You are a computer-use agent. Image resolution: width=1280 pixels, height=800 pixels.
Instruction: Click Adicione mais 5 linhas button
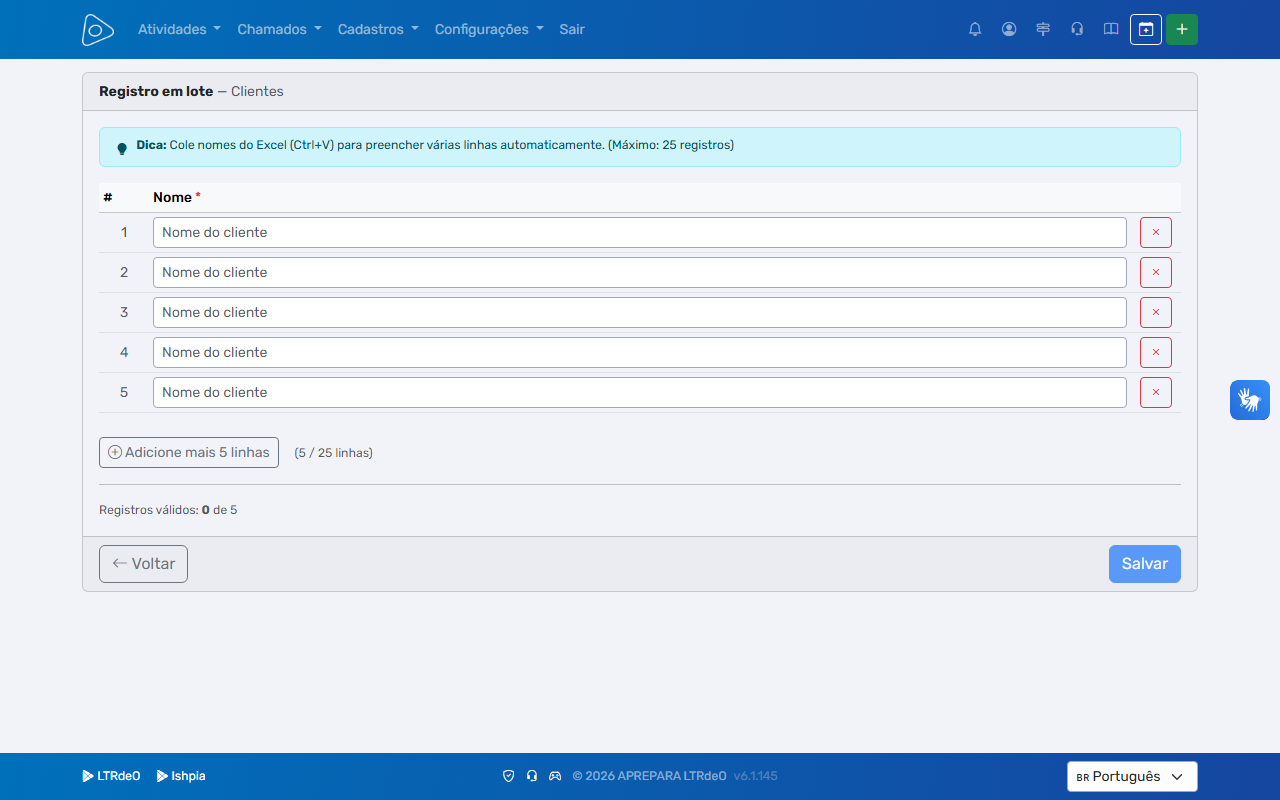189,452
